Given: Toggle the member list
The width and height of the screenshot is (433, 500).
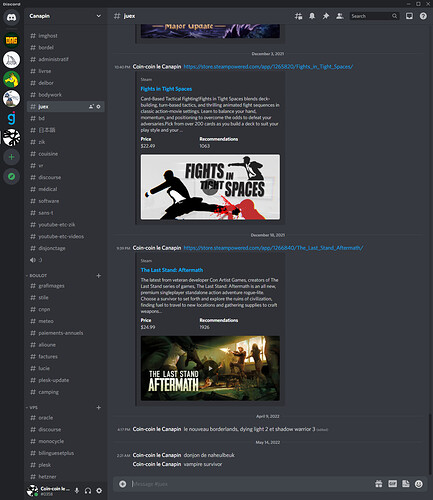Looking at the screenshot, I should (x=339, y=16).
